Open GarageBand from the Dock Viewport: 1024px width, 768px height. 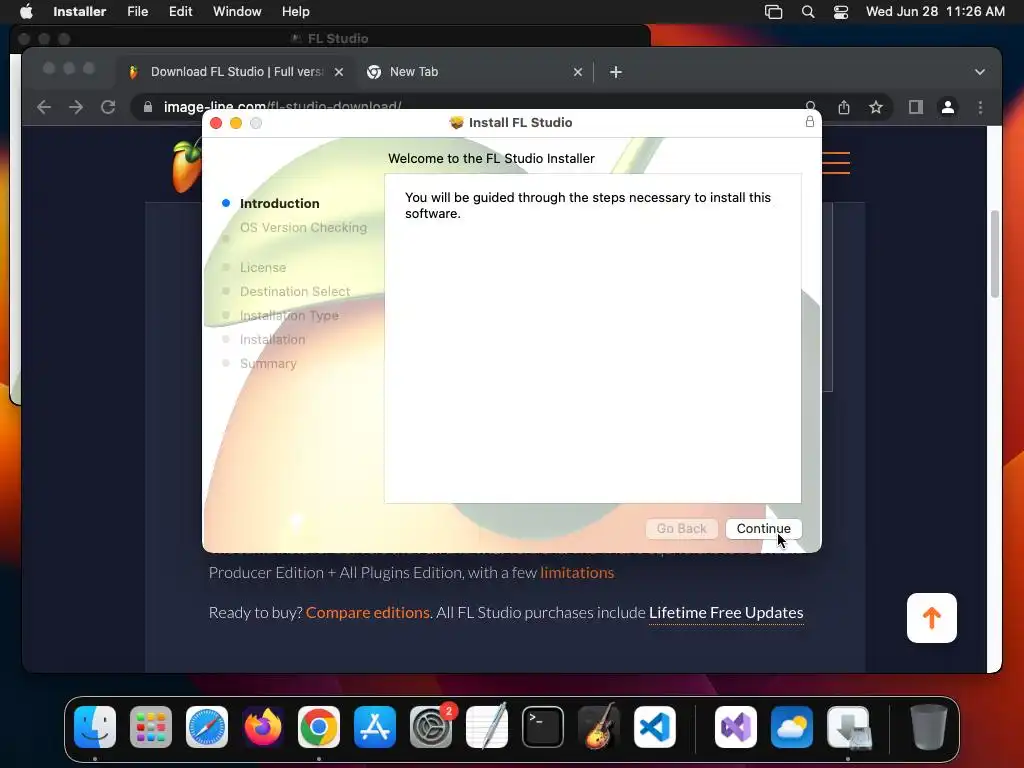coord(599,727)
